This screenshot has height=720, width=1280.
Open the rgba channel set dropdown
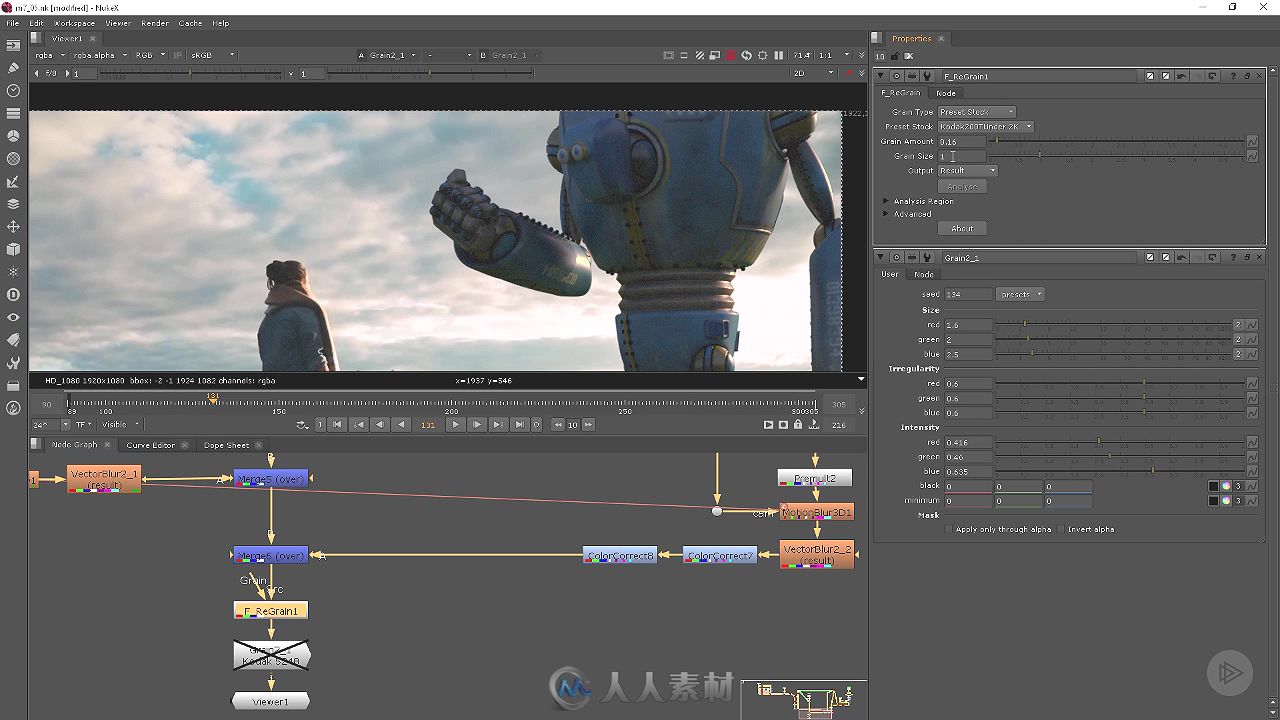point(49,56)
